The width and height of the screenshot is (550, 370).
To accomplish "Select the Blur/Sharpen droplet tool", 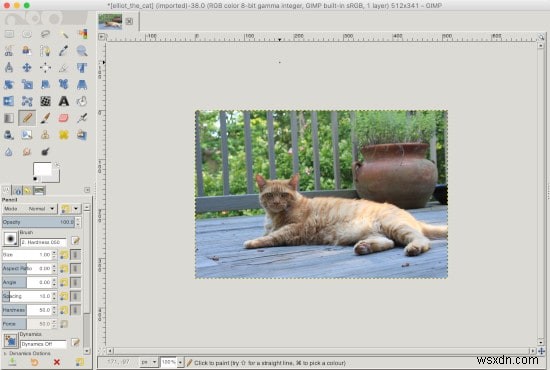I will pos(9,152).
